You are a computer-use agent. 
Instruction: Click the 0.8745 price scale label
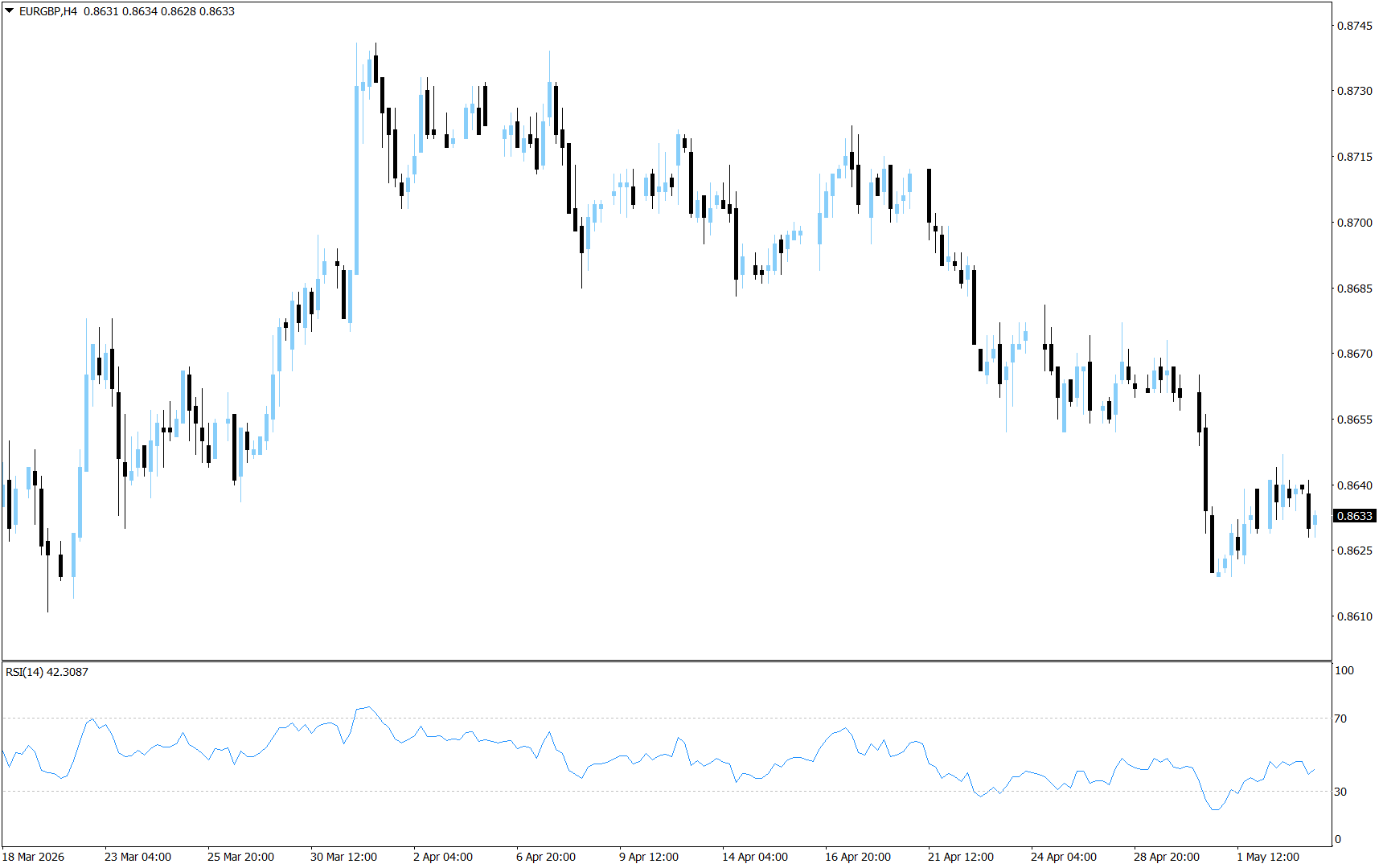(x=1355, y=26)
